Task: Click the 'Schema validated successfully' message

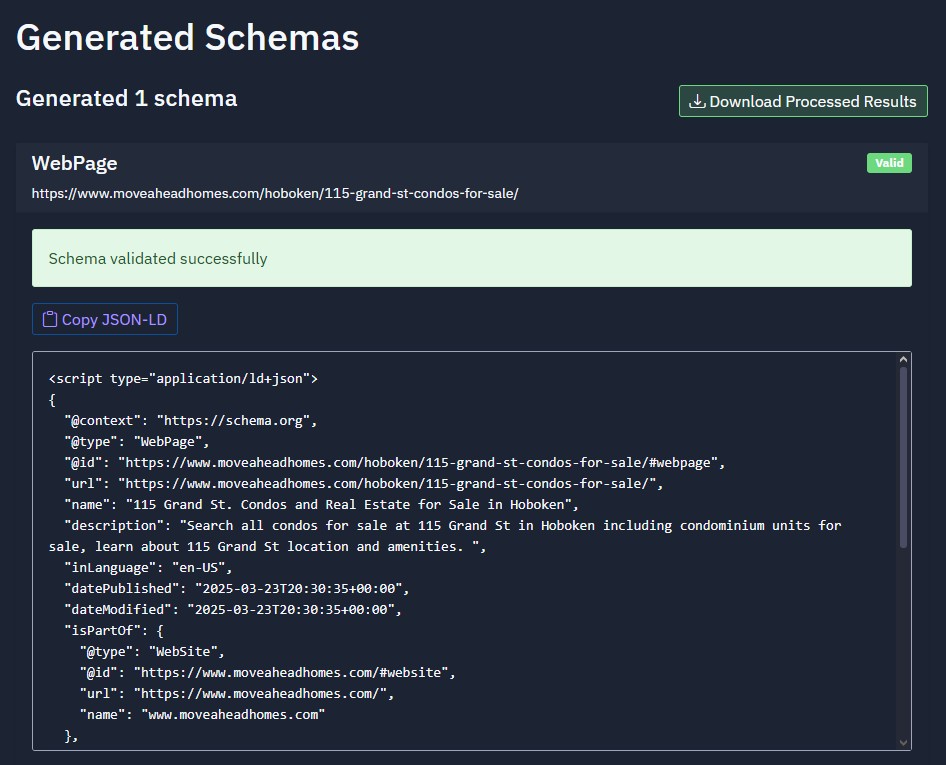Action: tap(472, 258)
